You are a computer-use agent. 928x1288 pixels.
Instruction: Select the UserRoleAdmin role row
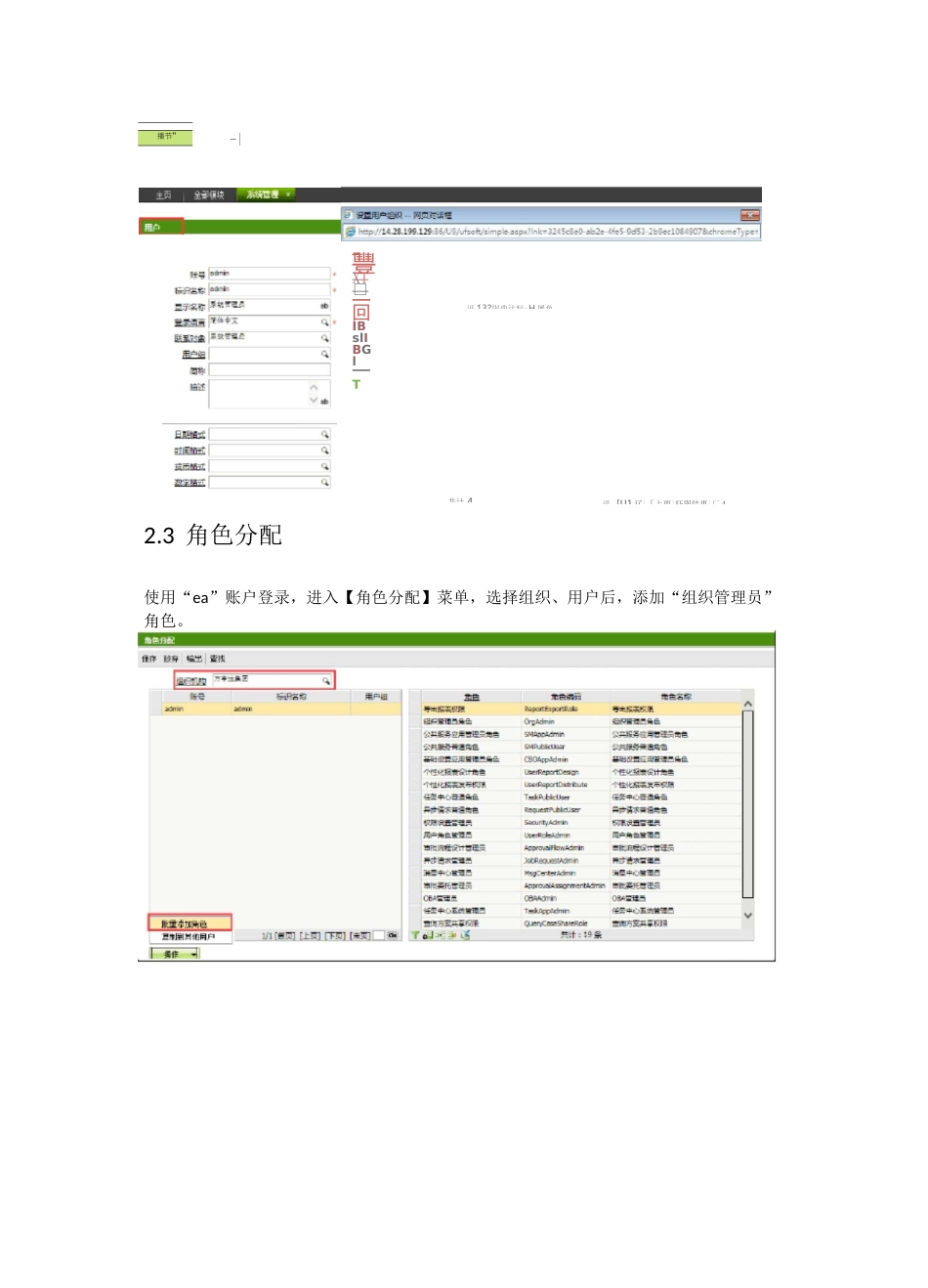575,836
